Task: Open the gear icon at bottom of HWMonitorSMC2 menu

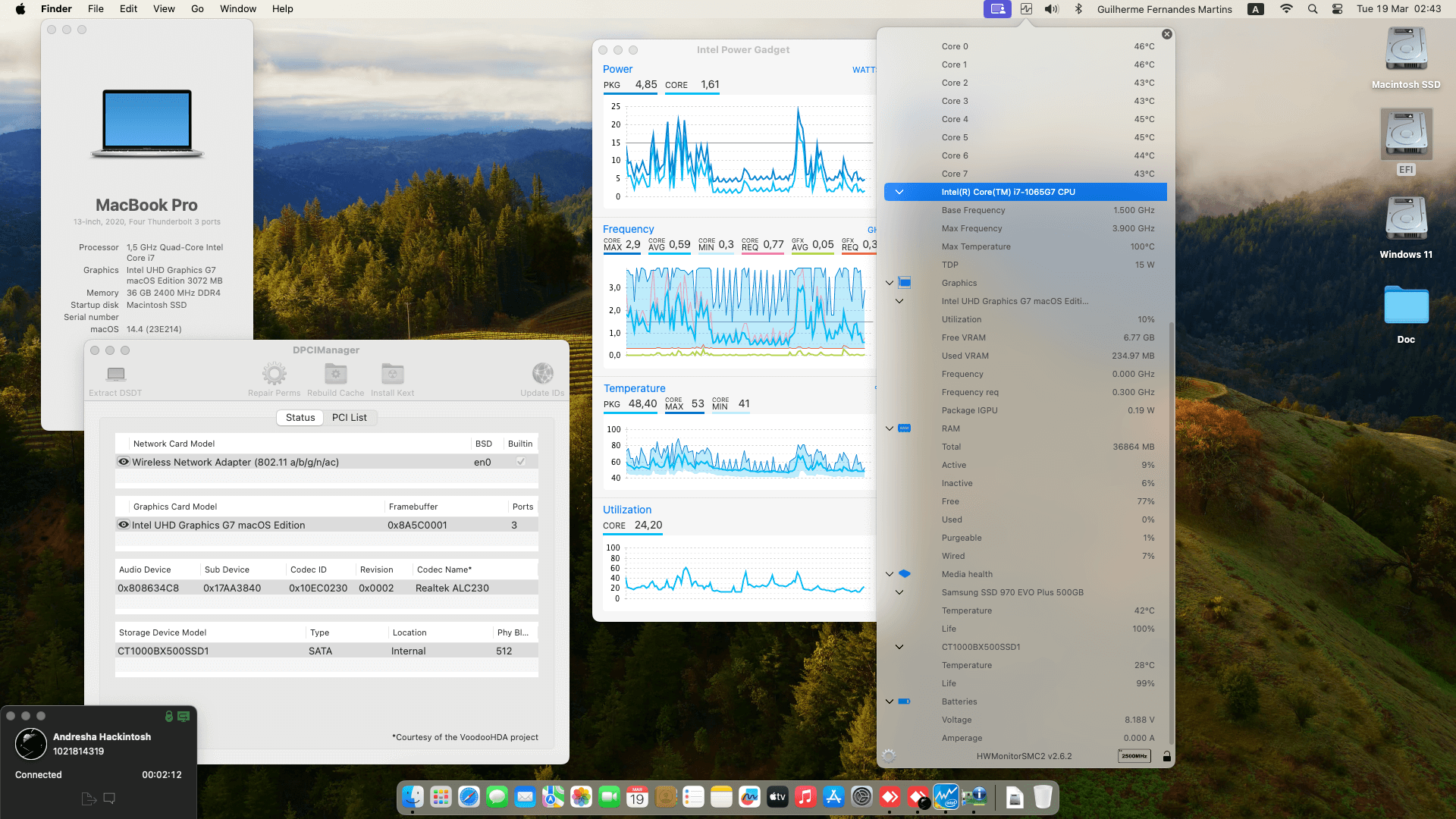Action: 887,756
